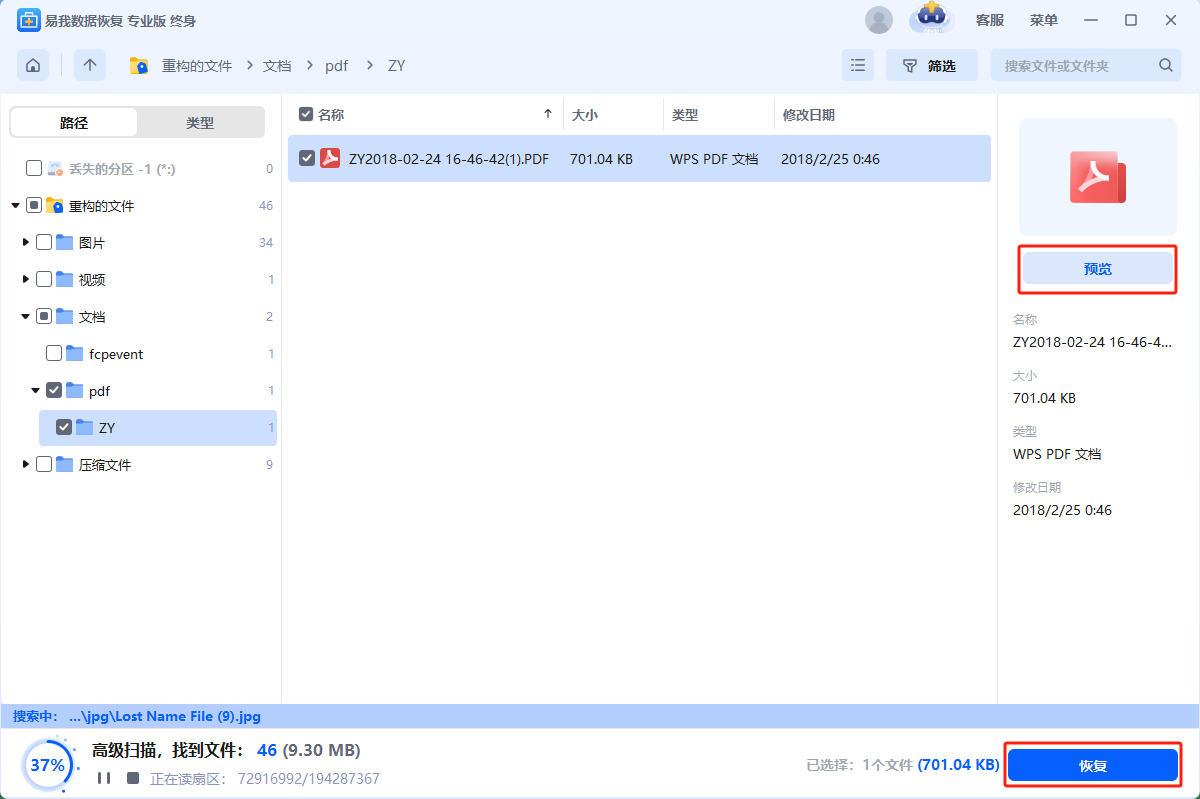Open the user account avatar
The image size is (1200, 799).
[x=878, y=20]
